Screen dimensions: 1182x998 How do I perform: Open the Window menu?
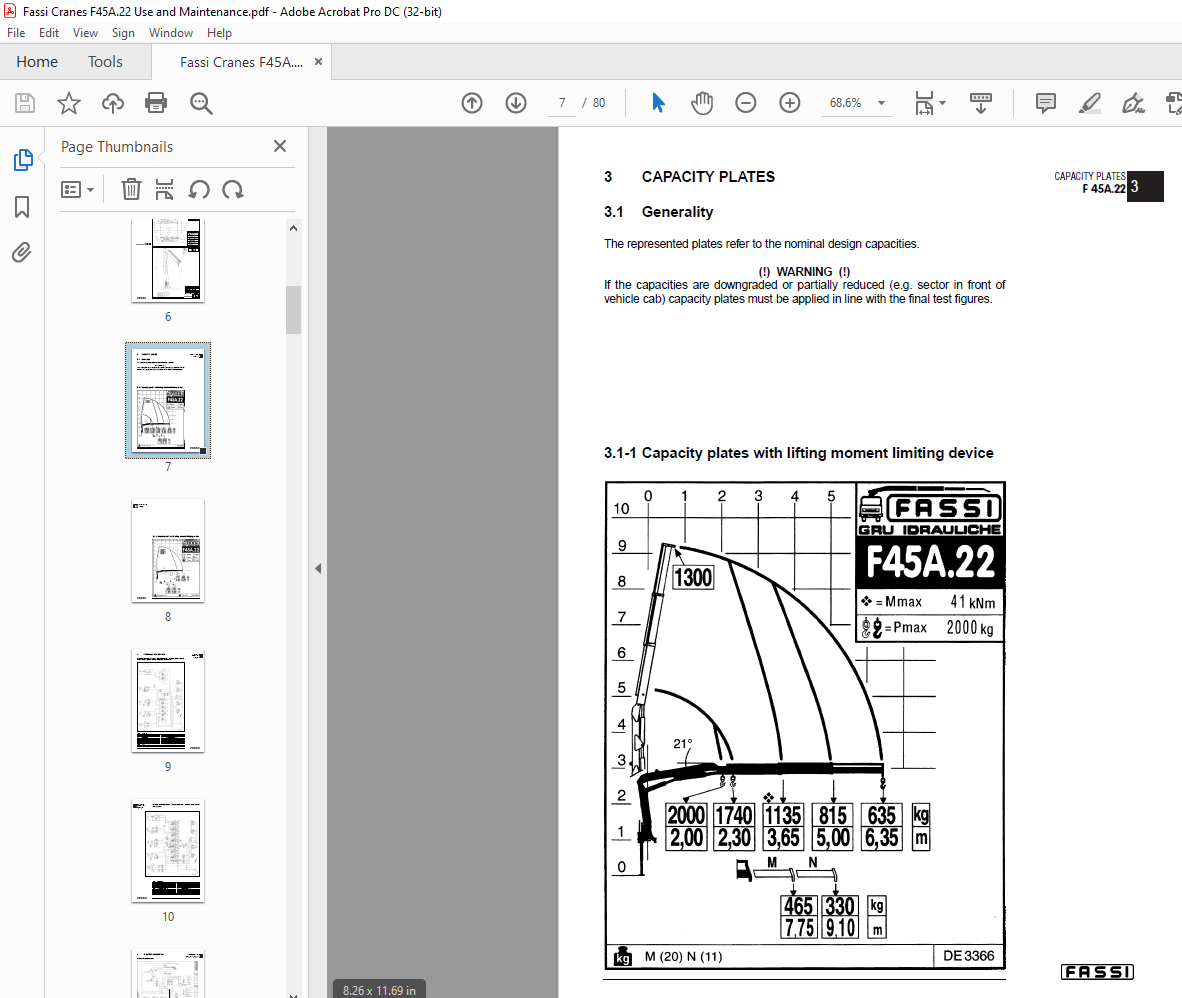pyautogui.click(x=171, y=33)
